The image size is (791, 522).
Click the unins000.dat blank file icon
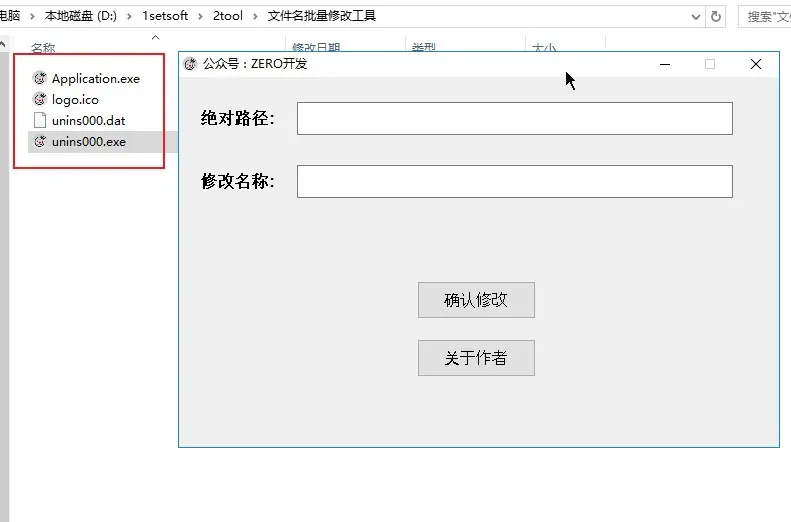(x=39, y=121)
